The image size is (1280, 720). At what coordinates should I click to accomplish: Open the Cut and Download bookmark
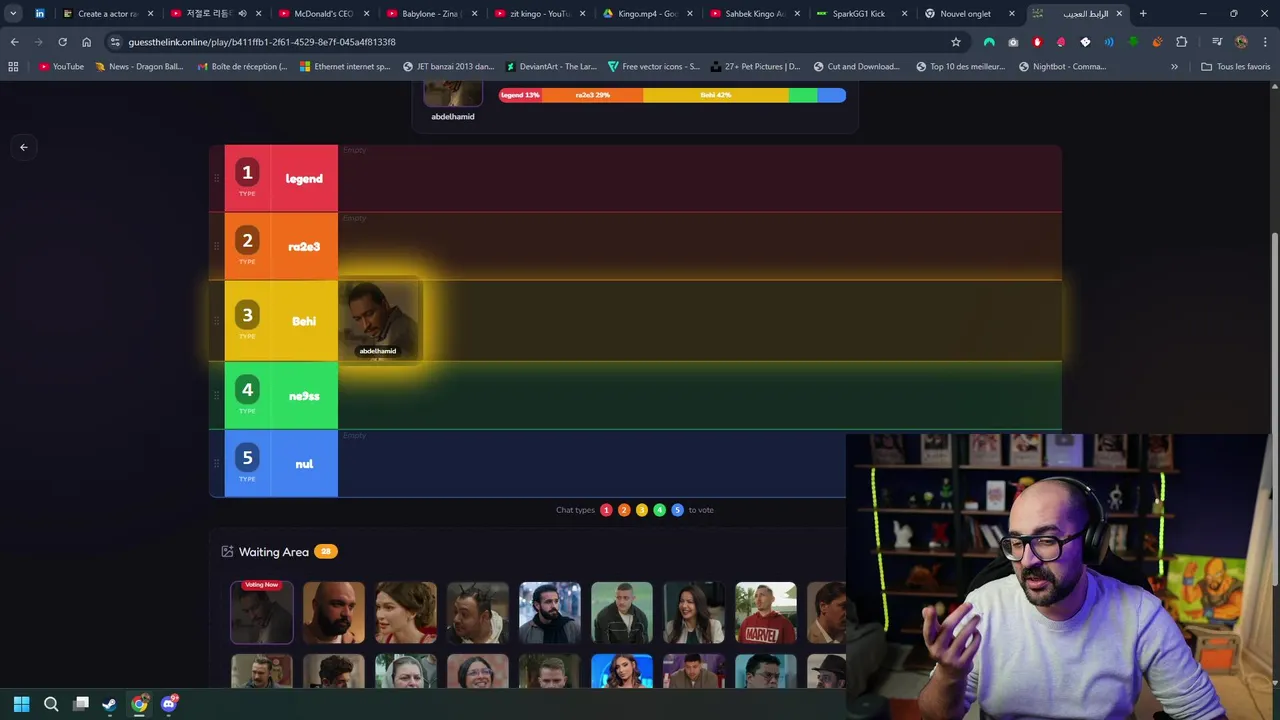tap(857, 67)
